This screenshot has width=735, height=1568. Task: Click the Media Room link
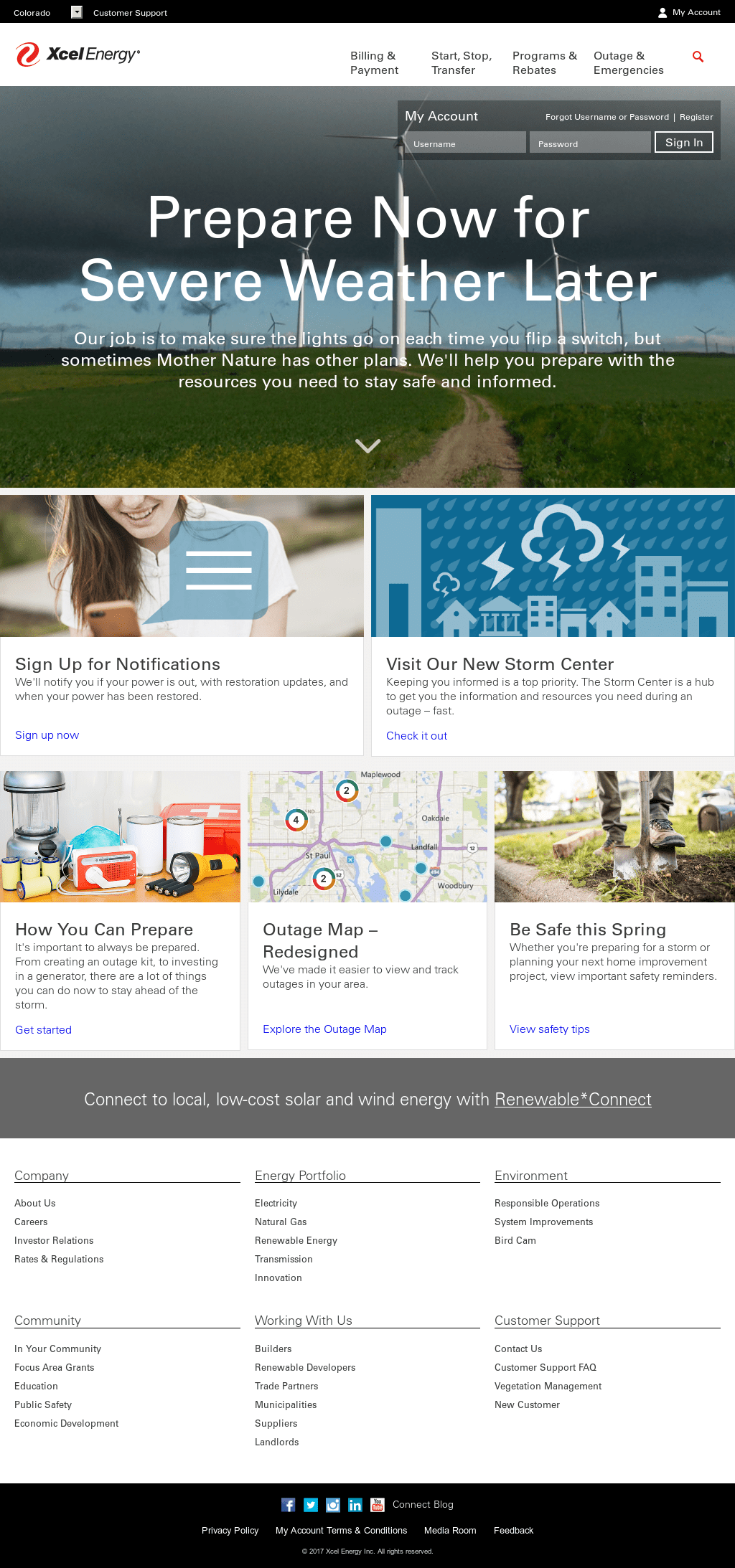[450, 1531]
